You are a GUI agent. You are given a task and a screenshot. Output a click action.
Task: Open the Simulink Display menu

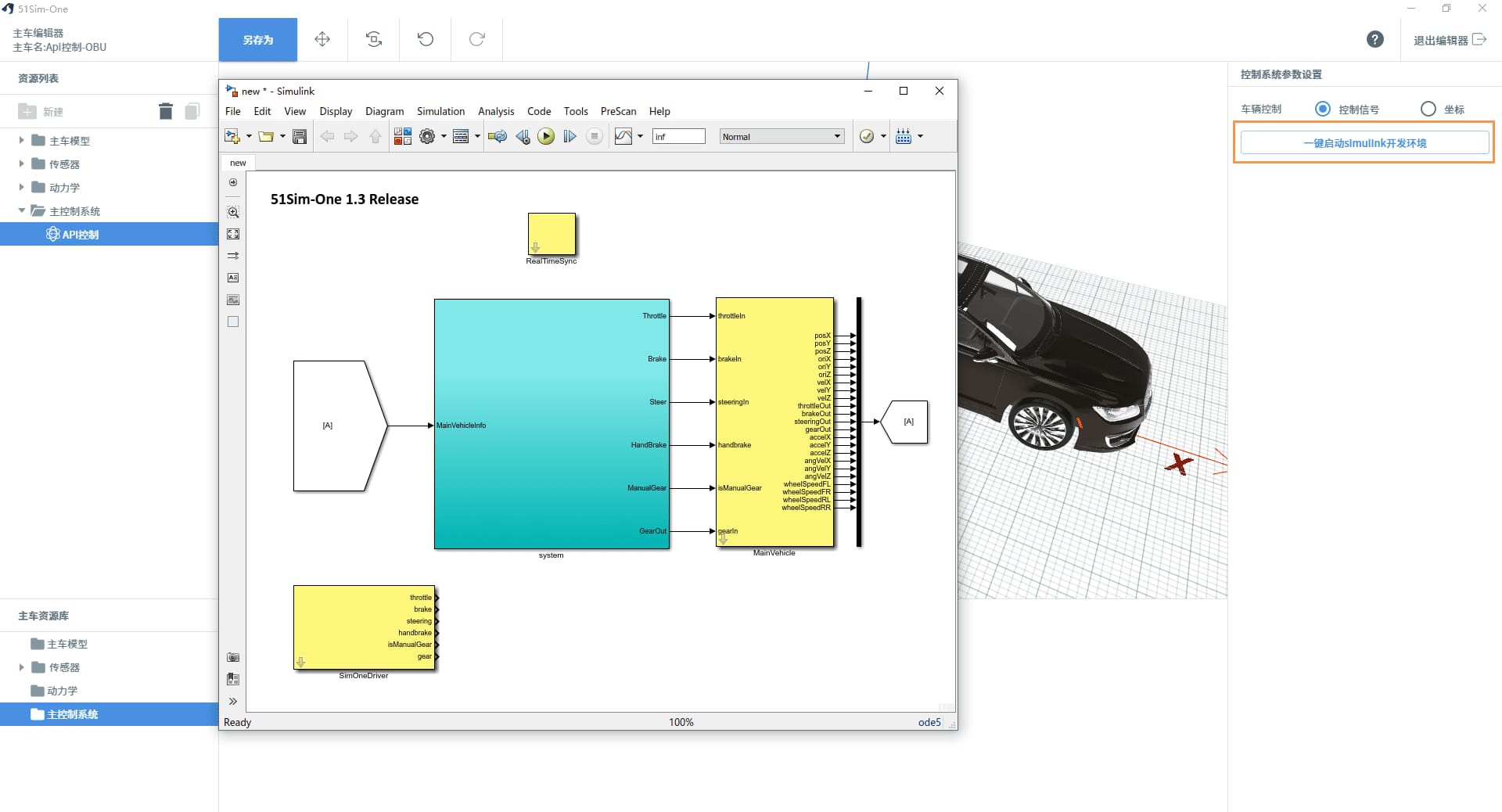click(x=336, y=111)
